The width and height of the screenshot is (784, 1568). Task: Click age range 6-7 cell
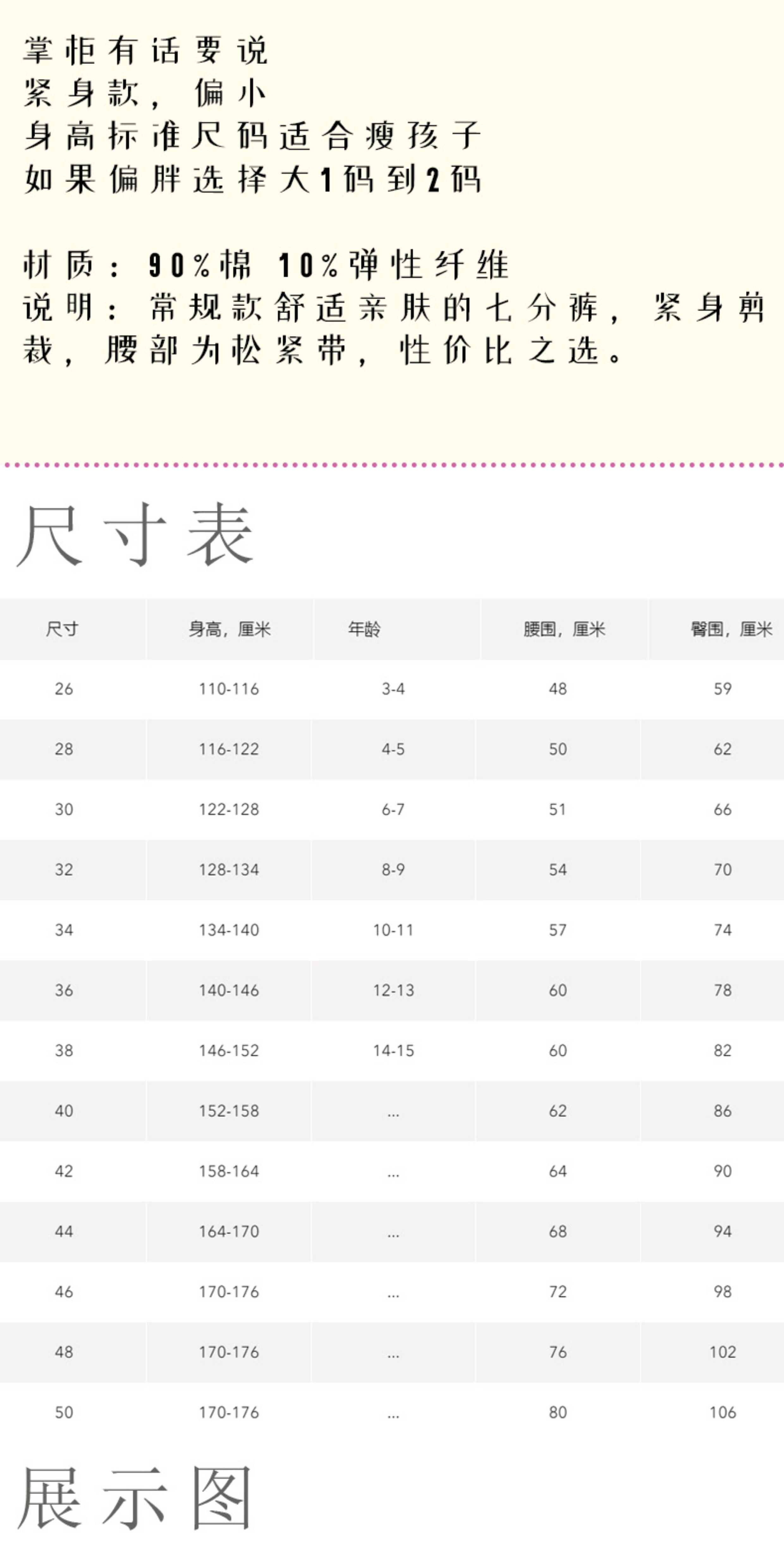(x=393, y=810)
